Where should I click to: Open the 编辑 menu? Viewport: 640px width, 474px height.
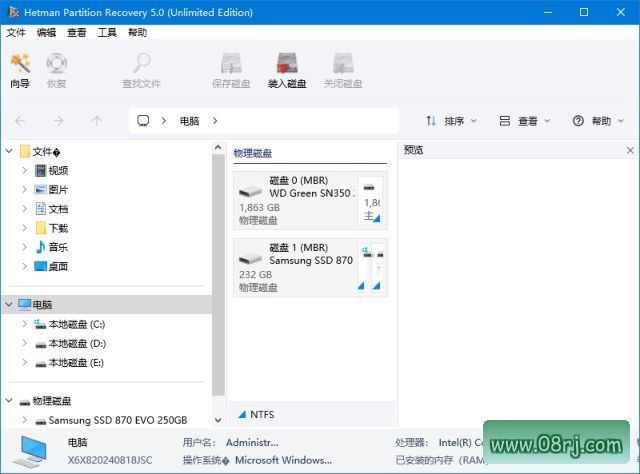pyautogui.click(x=46, y=33)
